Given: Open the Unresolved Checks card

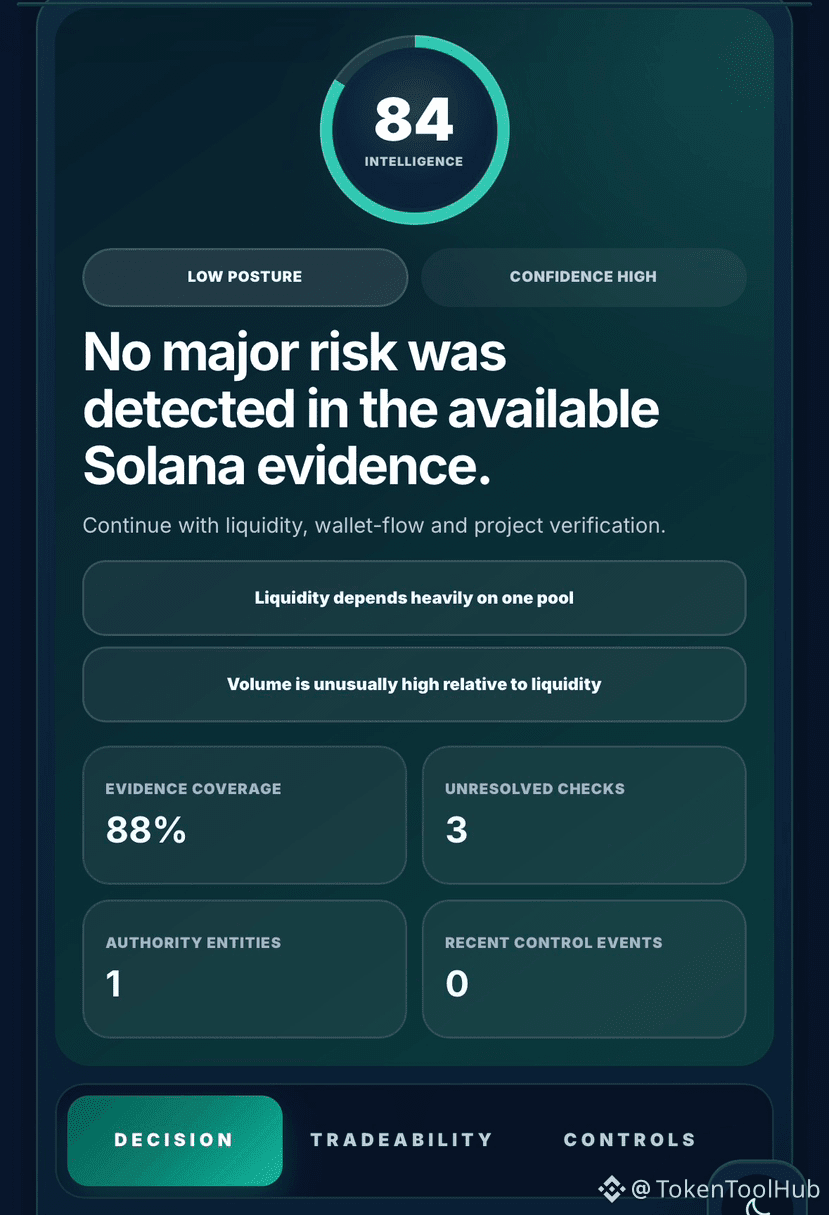Looking at the screenshot, I should coord(584,815).
